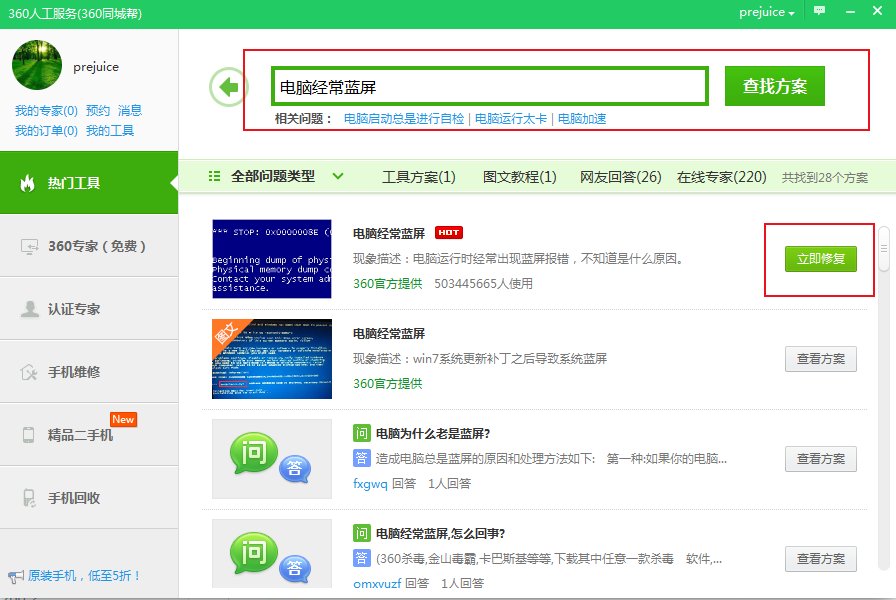Click the HOT badge next to 电脑经常蓝屏

click(448, 231)
